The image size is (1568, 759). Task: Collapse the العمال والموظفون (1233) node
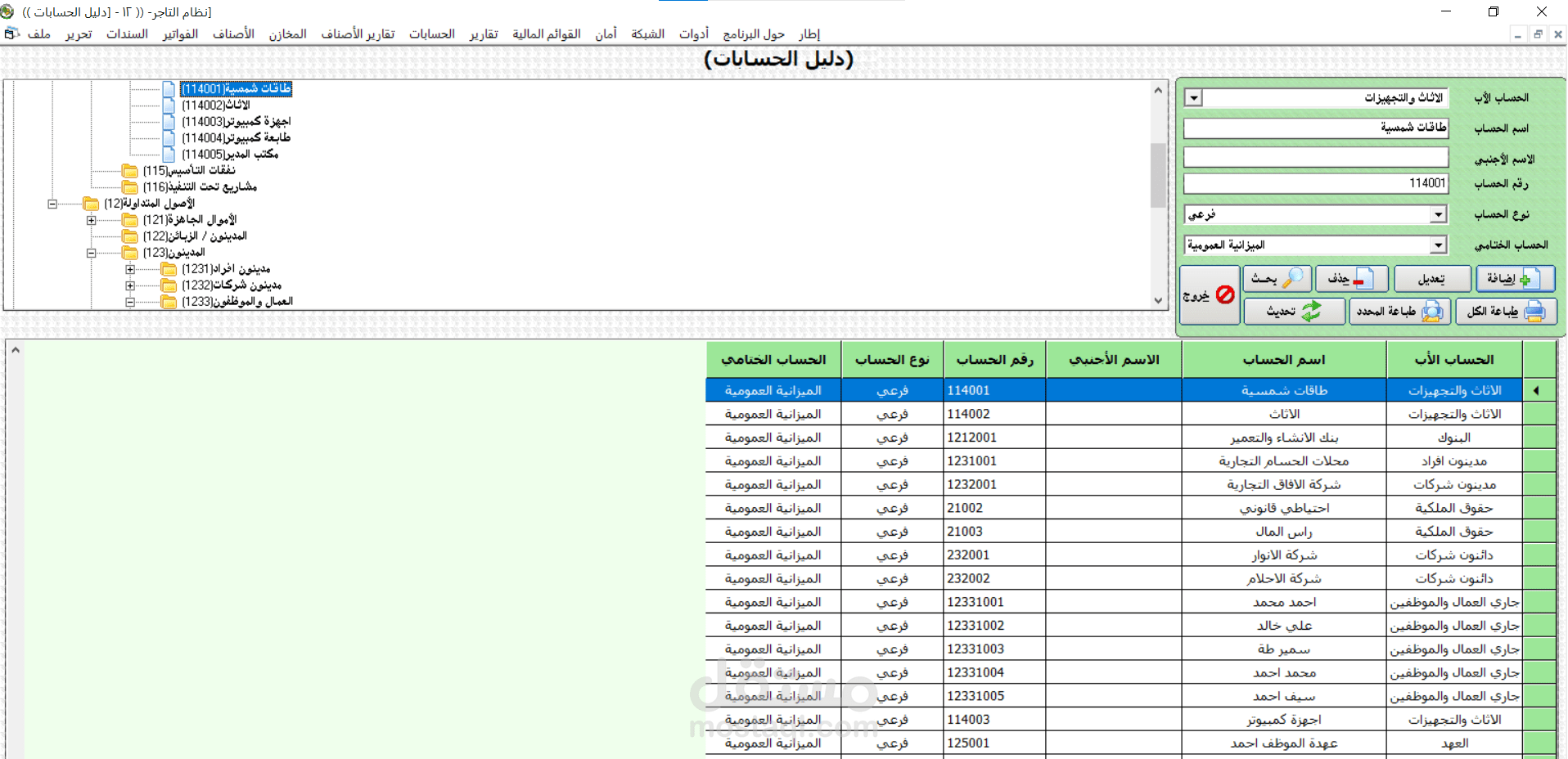click(130, 302)
